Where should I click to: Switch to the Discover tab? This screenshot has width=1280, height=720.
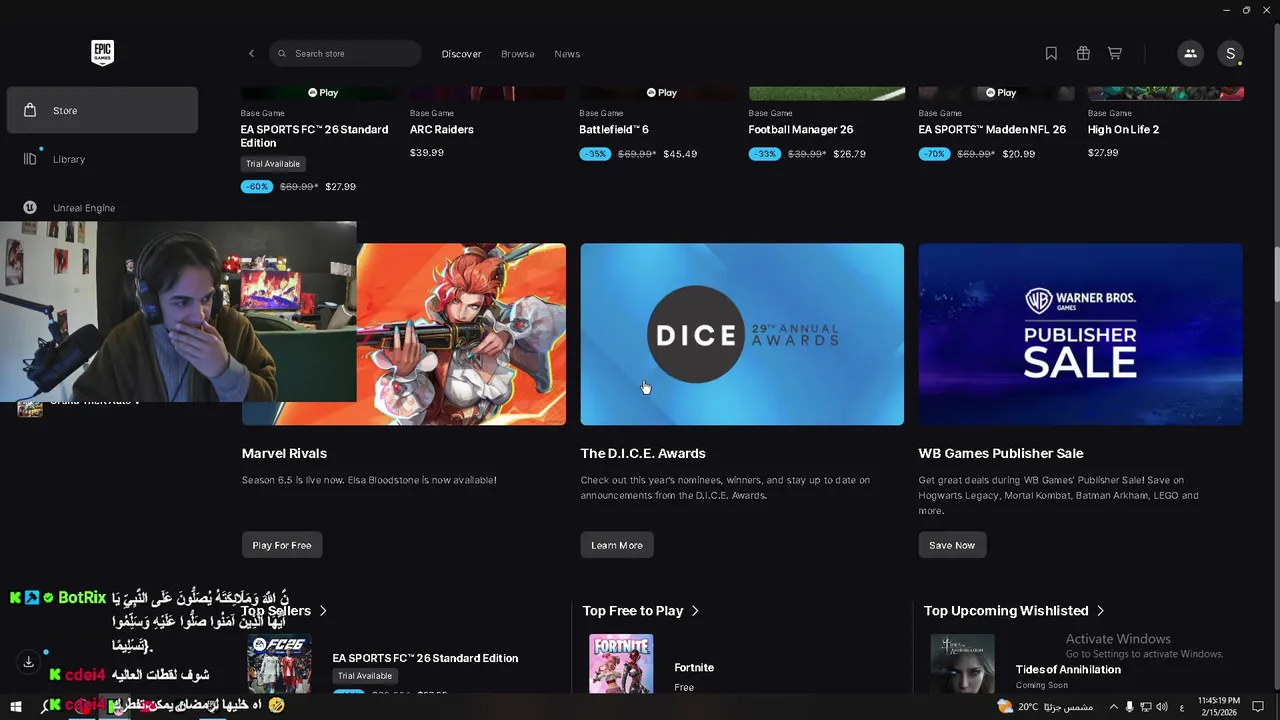[x=461, y=54]
